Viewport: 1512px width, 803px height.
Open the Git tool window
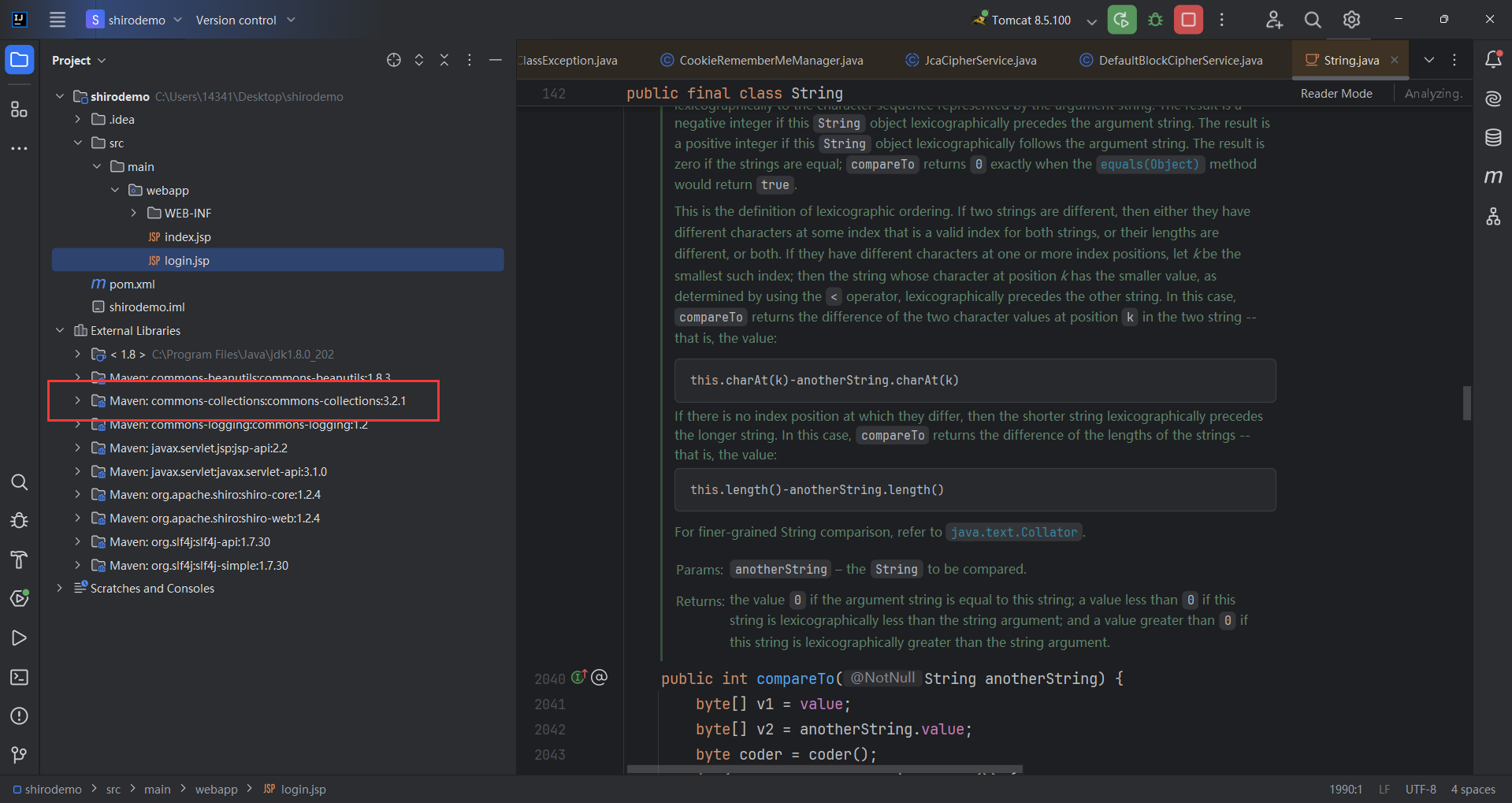pos(20,755)
